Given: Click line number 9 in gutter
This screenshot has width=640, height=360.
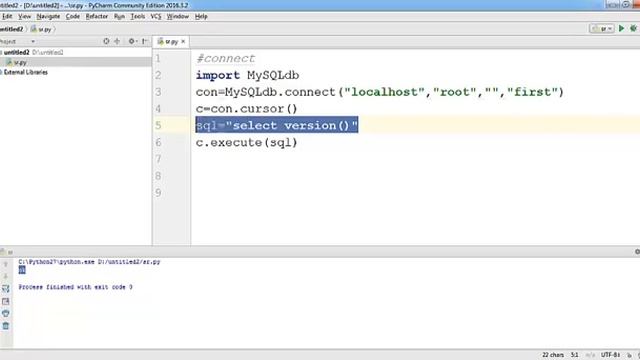Looking at the screenshot, I should coord(158,193).
